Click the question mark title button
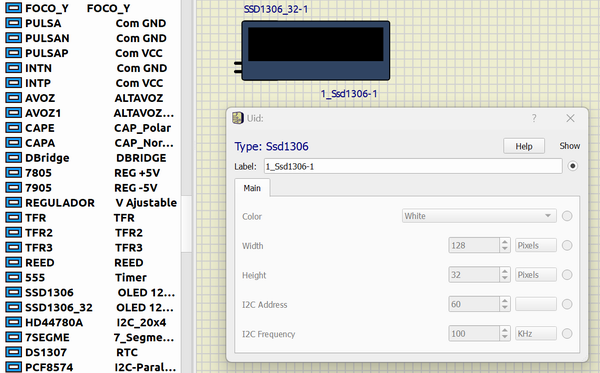This screenshot has width=600, height=373. pyautogui.click(x=534, y=118)
